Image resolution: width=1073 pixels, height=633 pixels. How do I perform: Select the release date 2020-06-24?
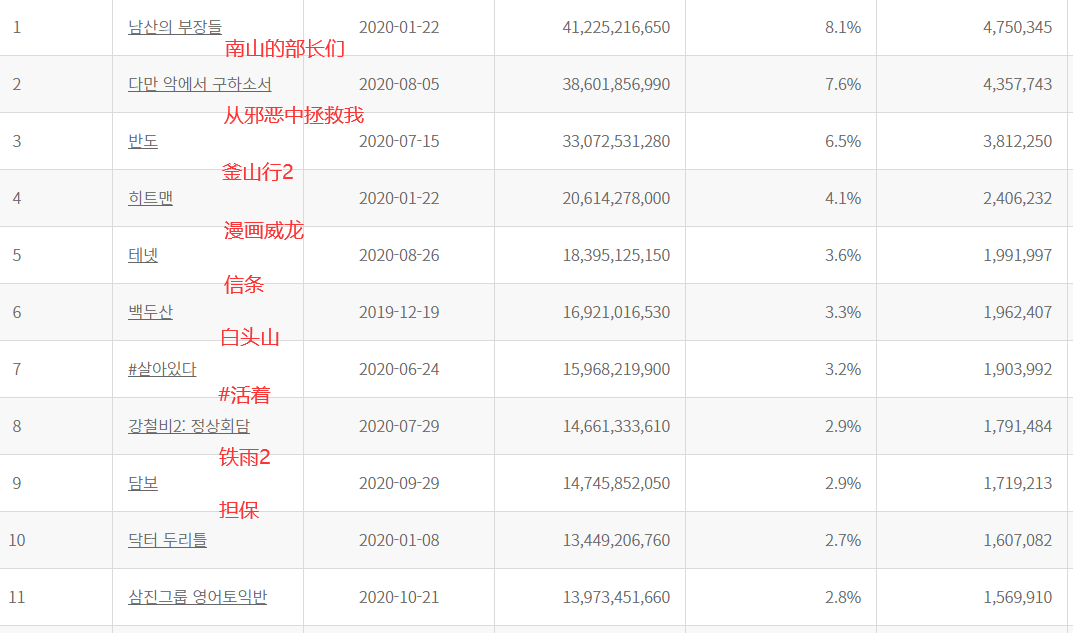point(399,370)
